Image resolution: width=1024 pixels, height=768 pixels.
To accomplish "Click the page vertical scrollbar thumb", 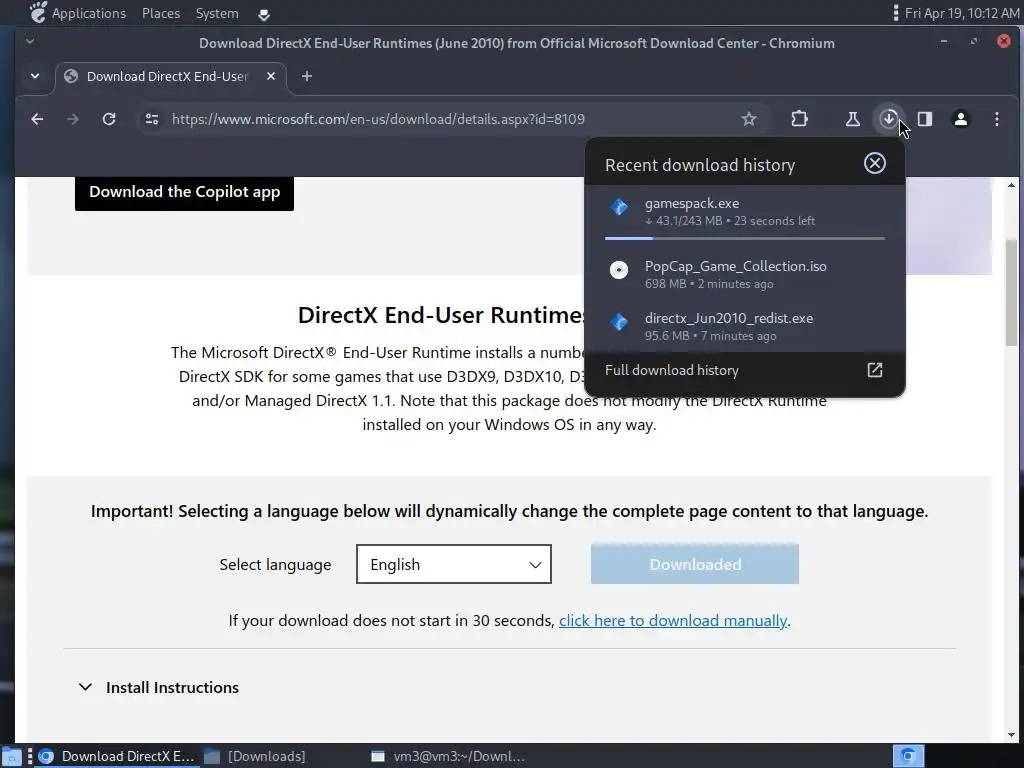I will coord(1012,293).
